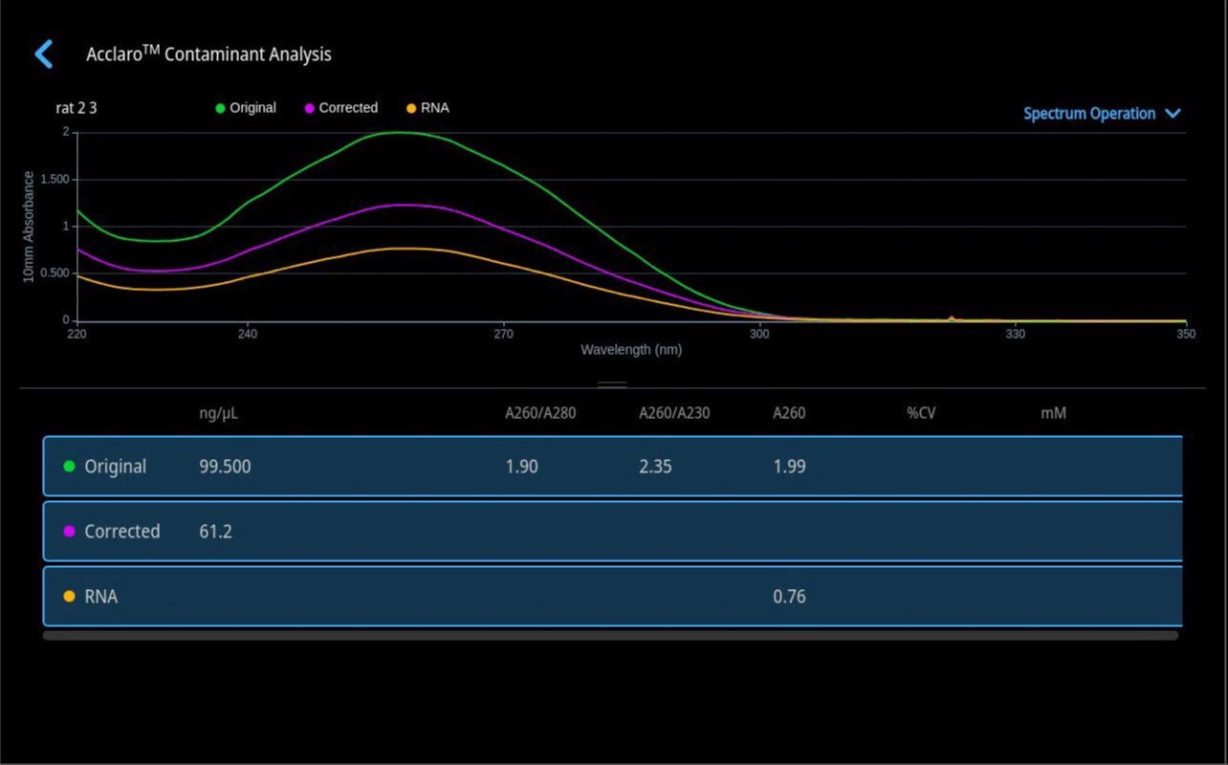Click the green dot in Original row

(69, 466)
